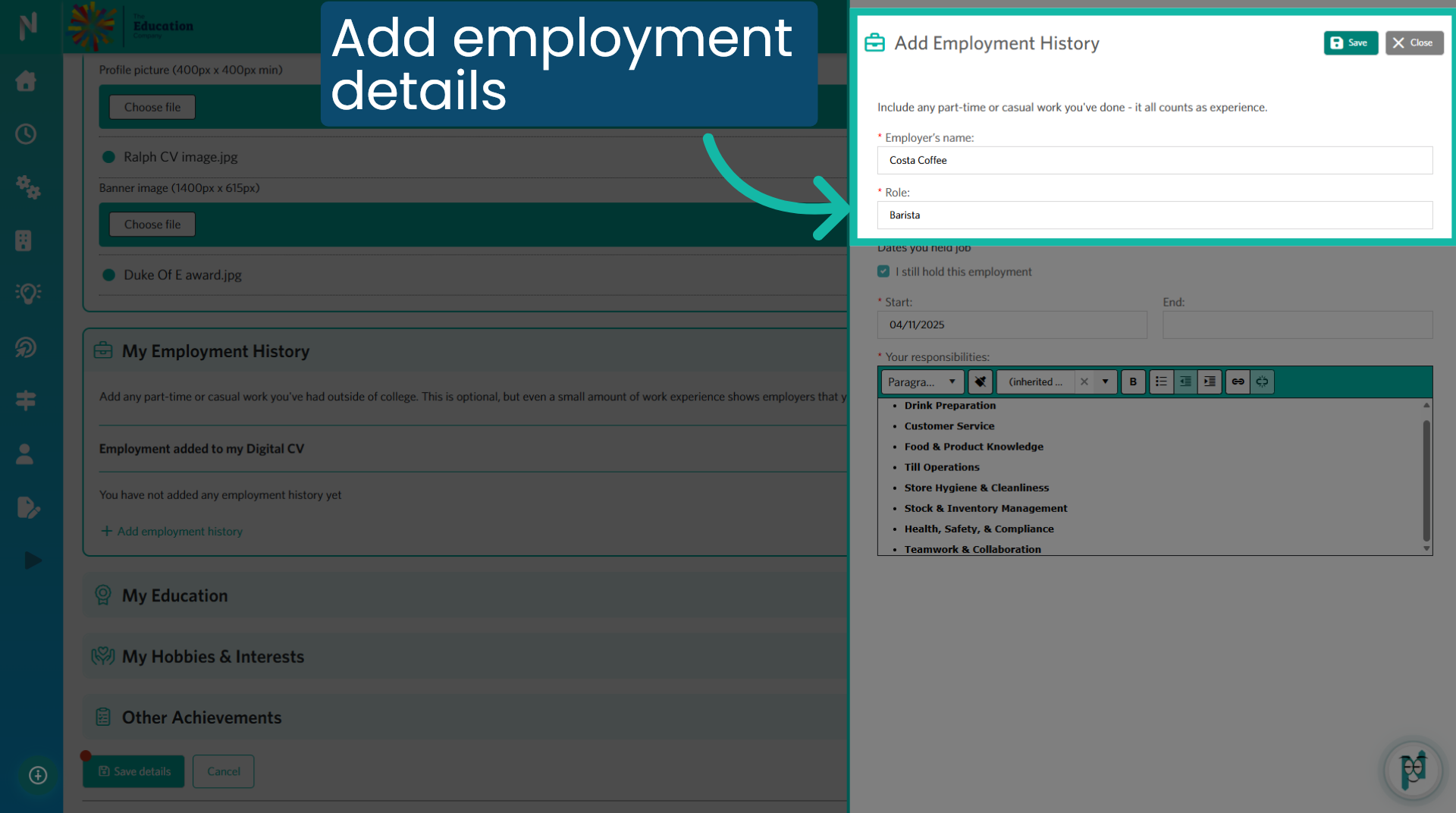Click the indent icon in editor toolbar
Screen dimensions: 1456x813
1210,381
